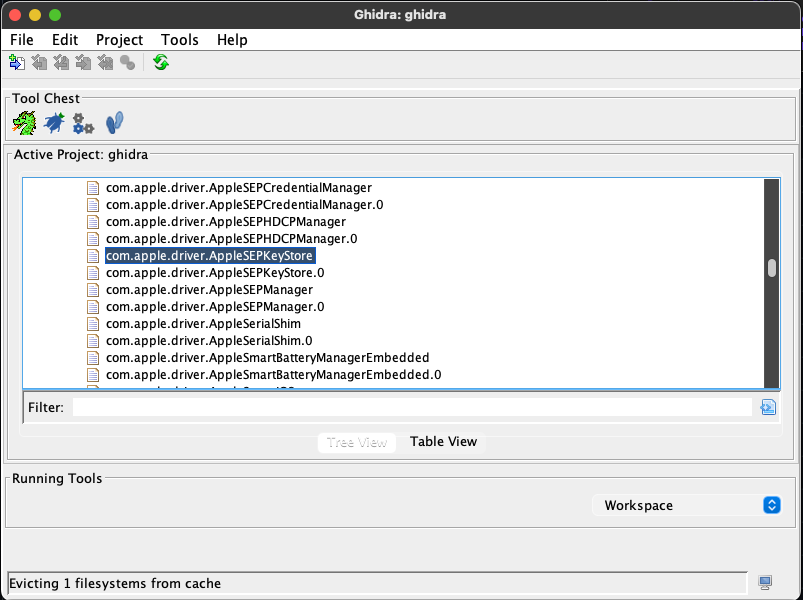The height and width of the screenshot is (600, 803).
Task: Click the file icon of AppleSEPHDCPManager.0
Action: 93,239
